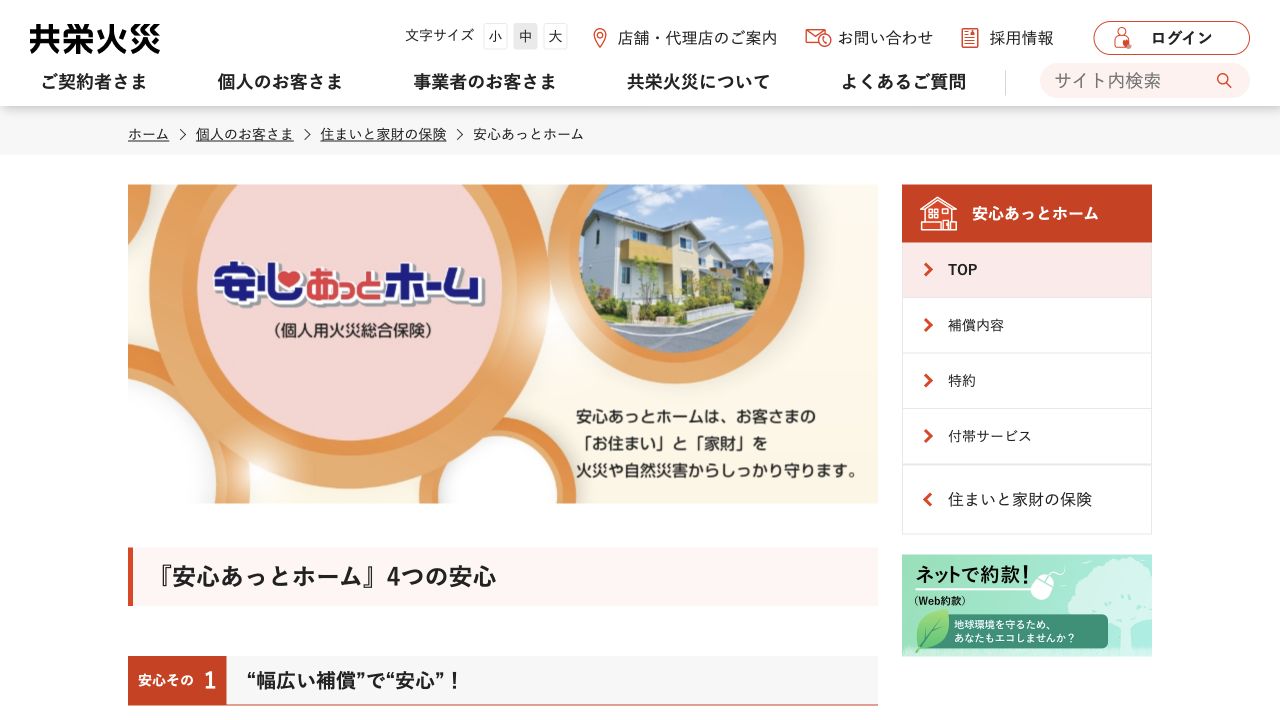Viewport: 1280px width, 720px height.
Task: Click the “幅広い補償”で“安心”! heading
Action: (503, 681)
